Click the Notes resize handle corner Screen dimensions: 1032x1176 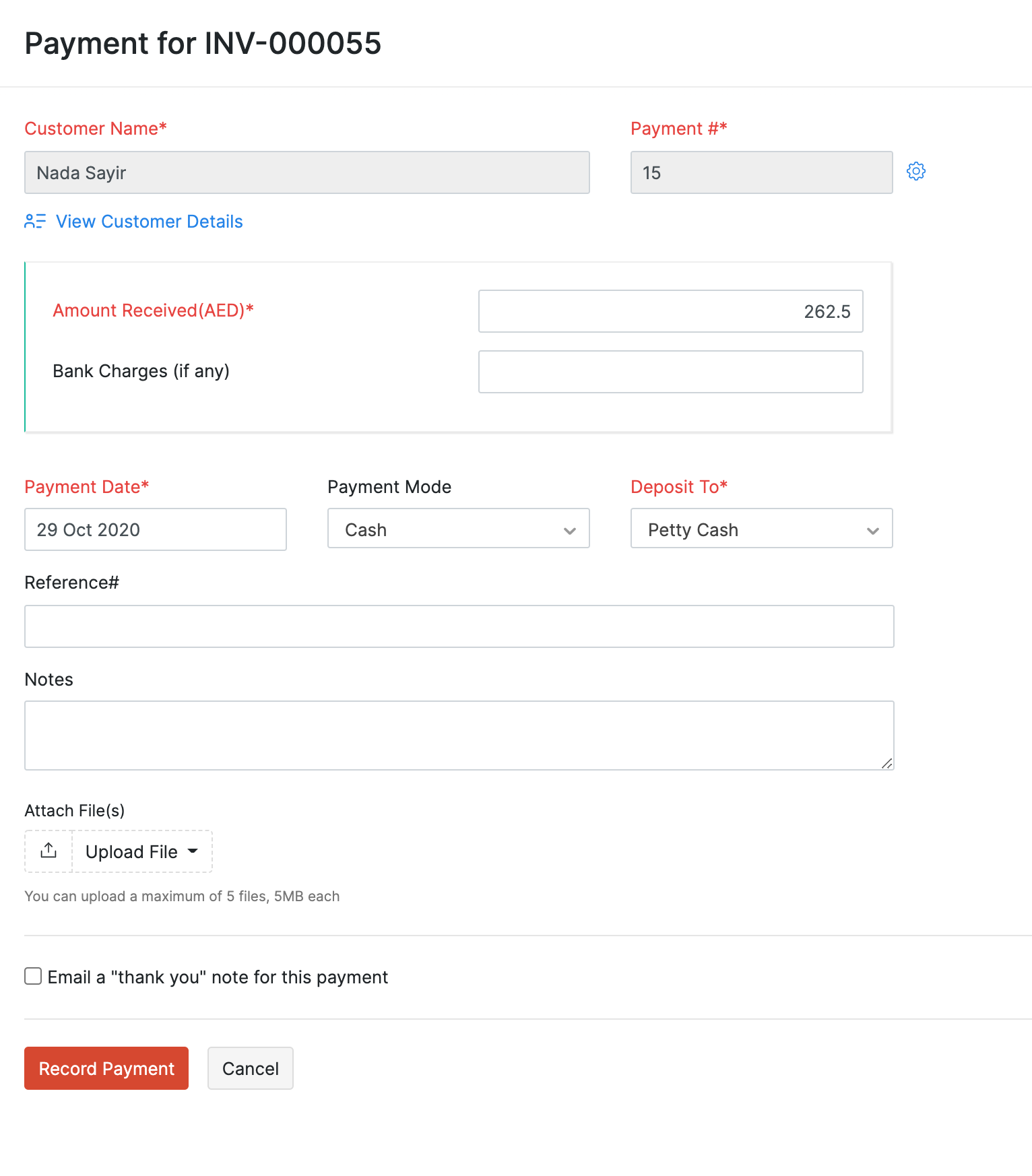pyautogui.click(x=887, y=763)
